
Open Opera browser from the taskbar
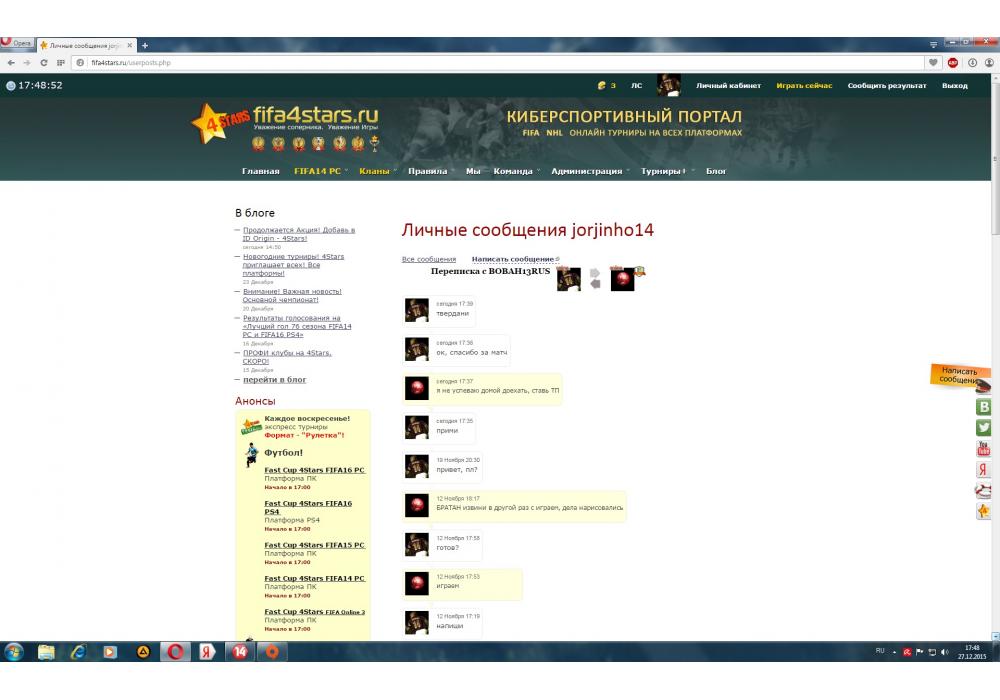[x=175, y=652]
